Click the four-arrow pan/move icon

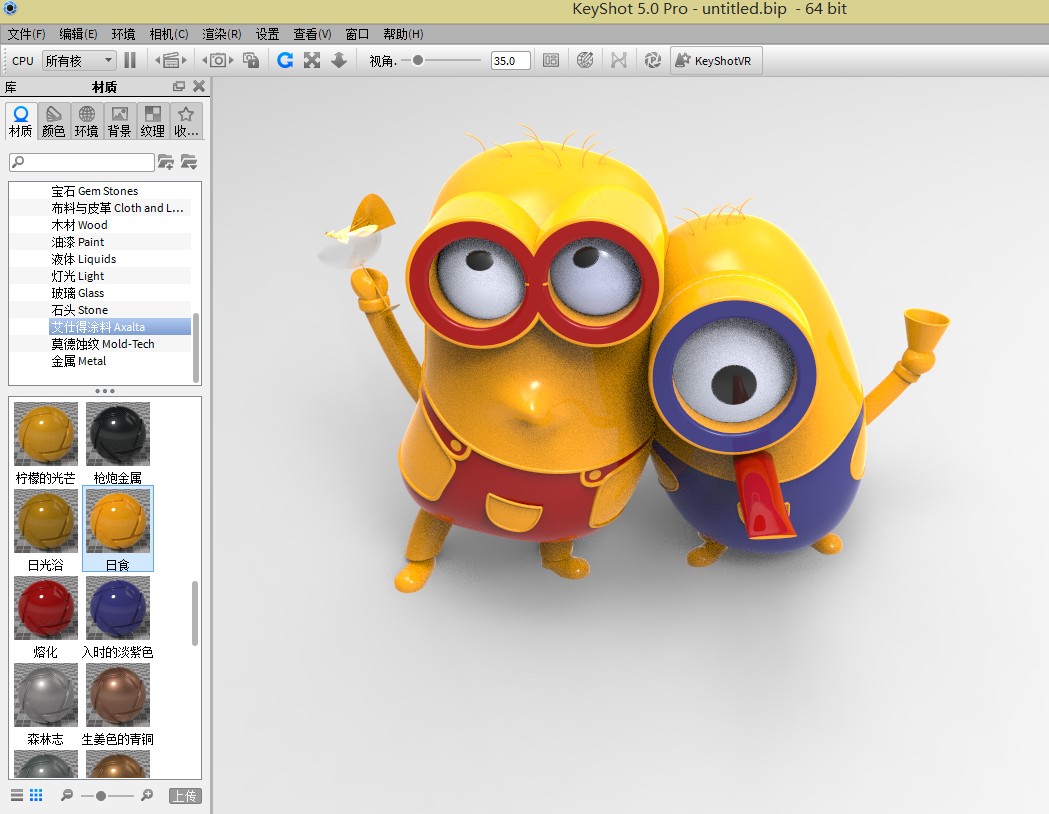click(x=312, y=61)
